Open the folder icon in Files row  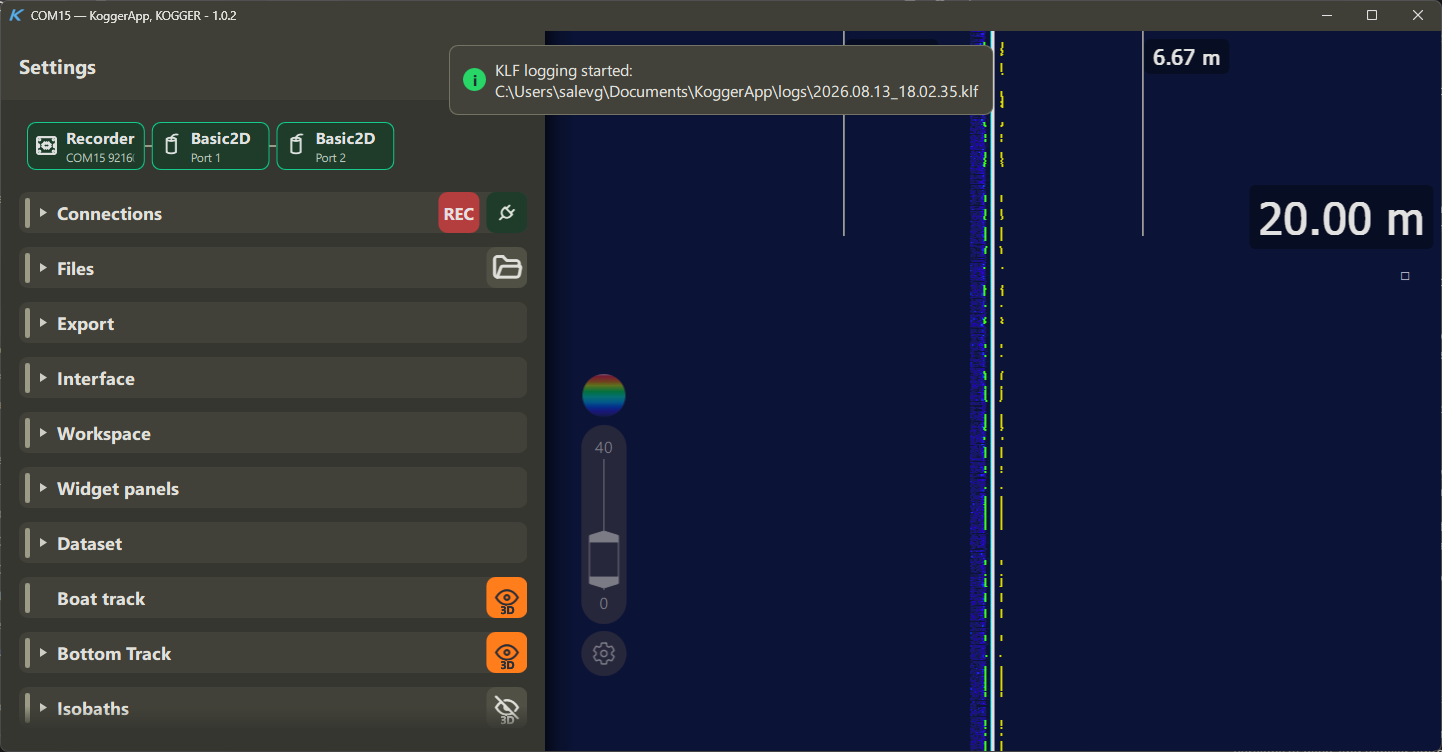[507, 268]
